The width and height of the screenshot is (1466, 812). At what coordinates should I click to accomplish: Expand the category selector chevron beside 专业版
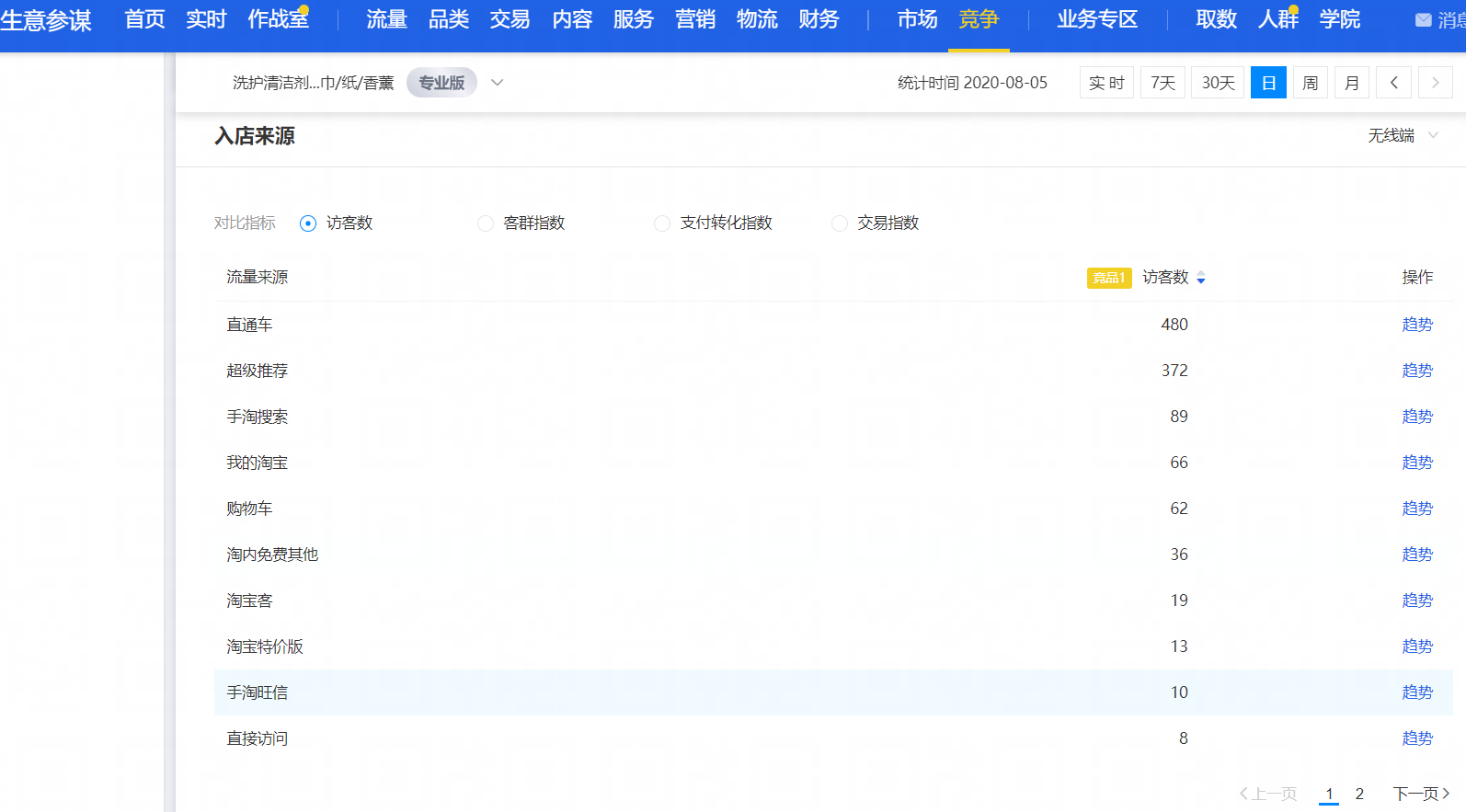[x=498, y=83]
